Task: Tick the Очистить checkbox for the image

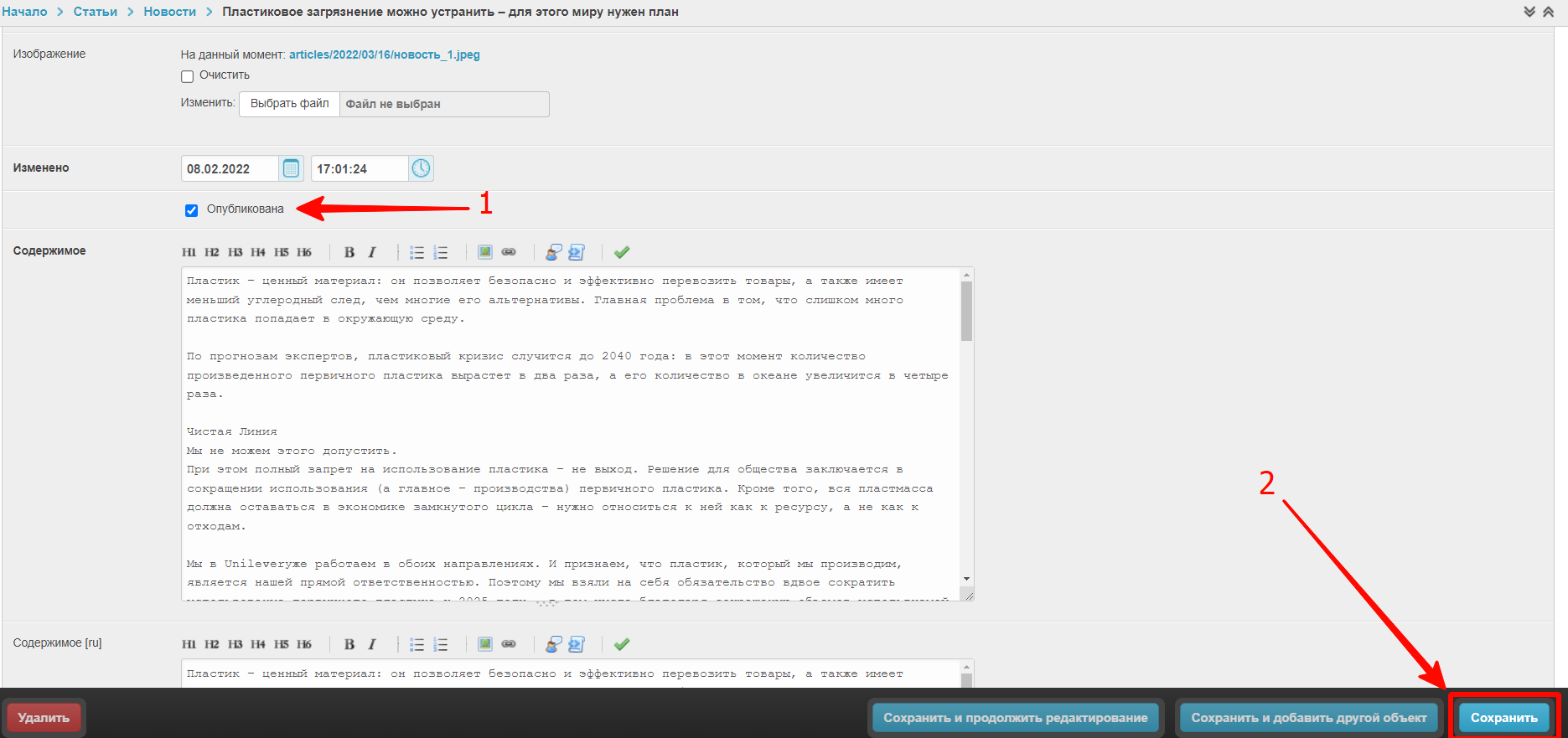Action: point(188,76)
